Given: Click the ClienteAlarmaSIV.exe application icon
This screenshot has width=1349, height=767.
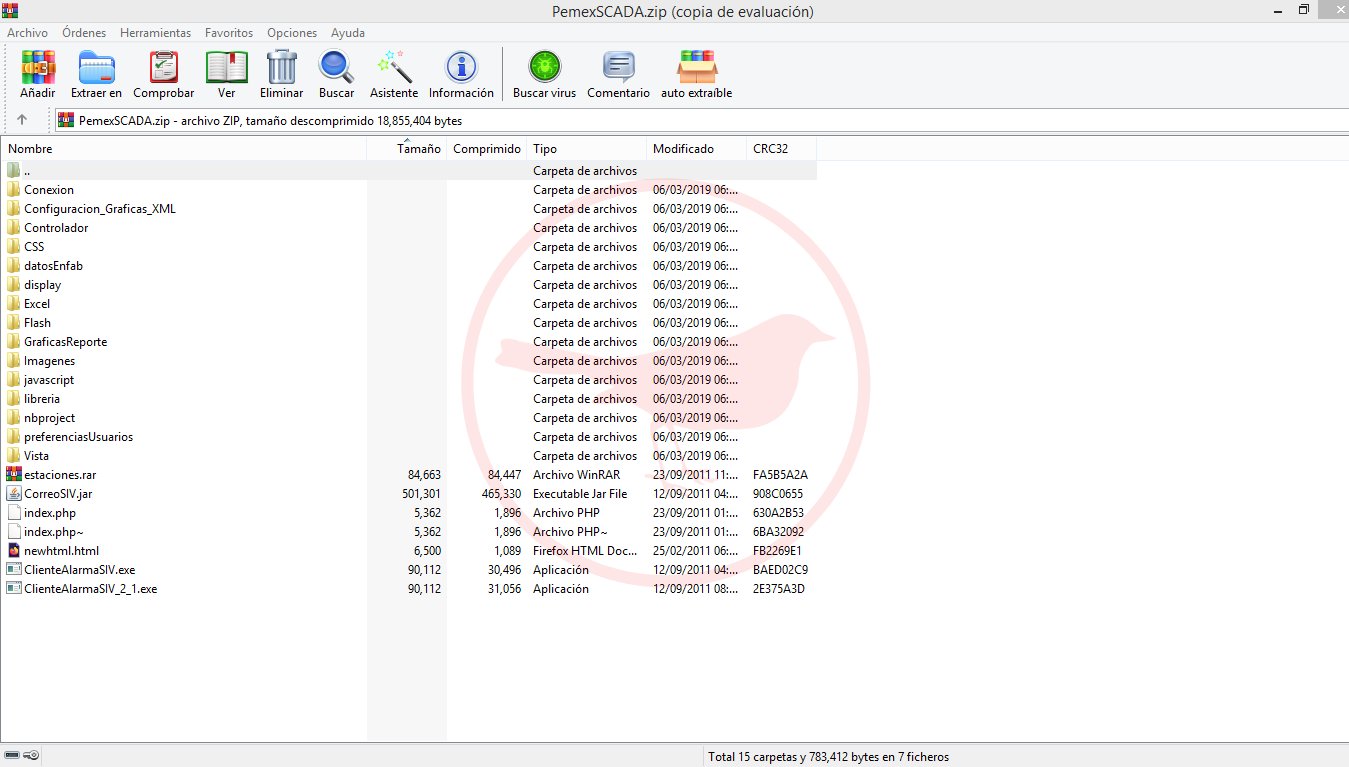Looking at the screenshot, I should pyautogui.click(x=13, y=569).
